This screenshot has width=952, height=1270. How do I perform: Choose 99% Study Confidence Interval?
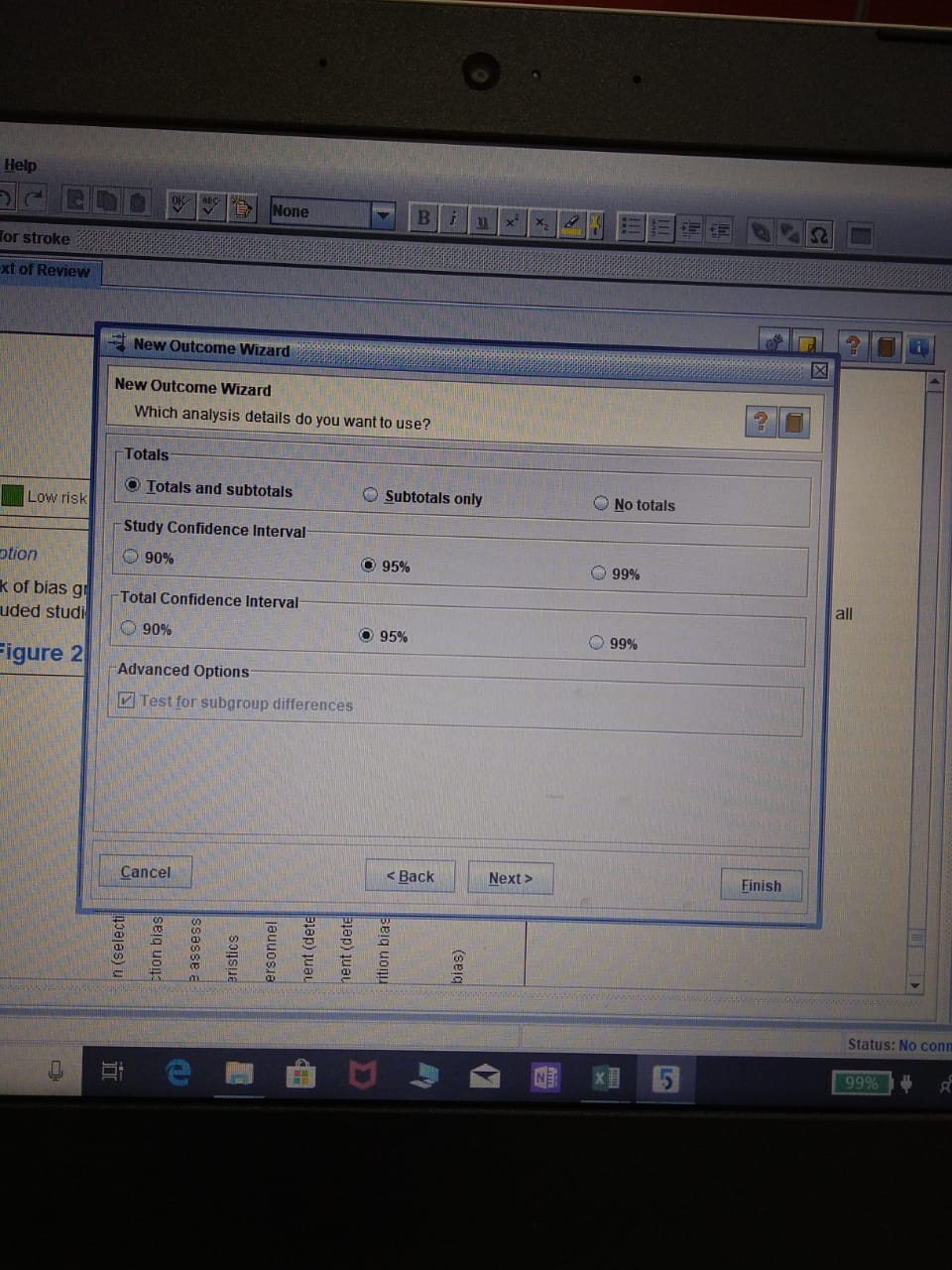point(598,572)
